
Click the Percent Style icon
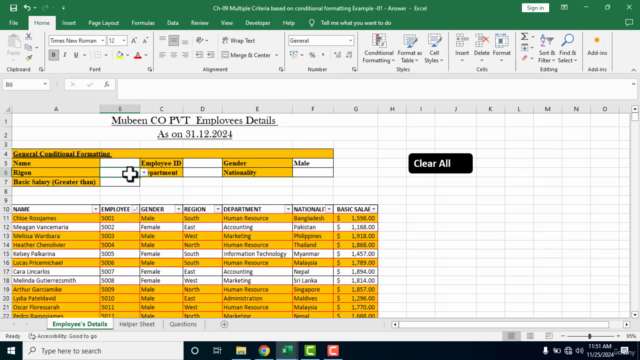click(312, 55)
